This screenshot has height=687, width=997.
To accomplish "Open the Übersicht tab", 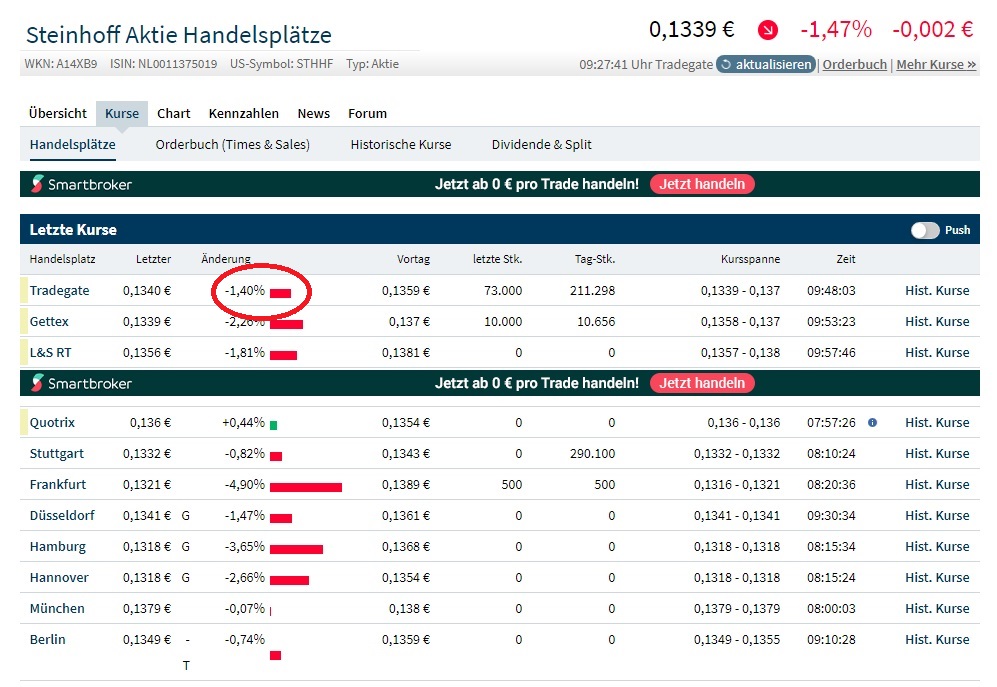I will coord(58,113).
